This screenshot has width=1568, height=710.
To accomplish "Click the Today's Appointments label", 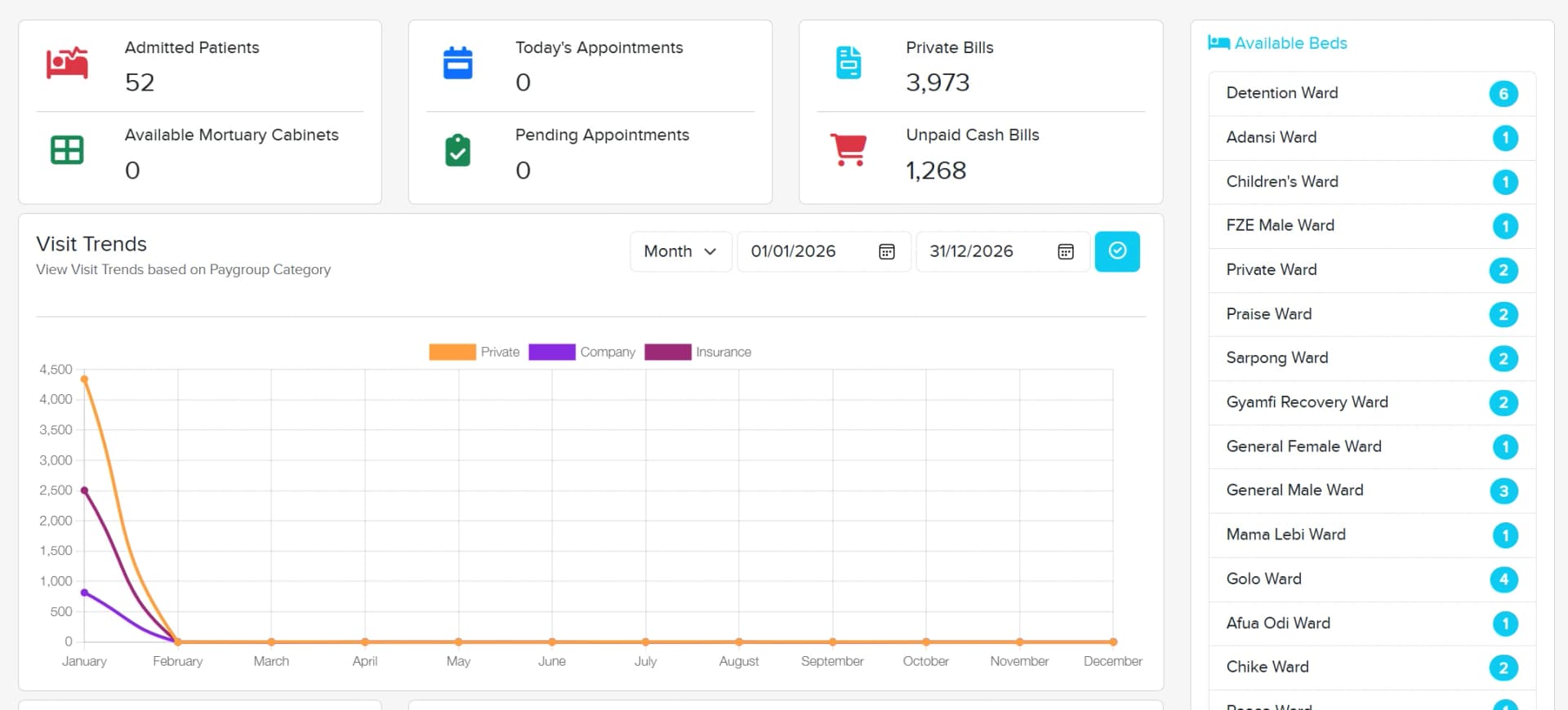I will click(599, 47).
